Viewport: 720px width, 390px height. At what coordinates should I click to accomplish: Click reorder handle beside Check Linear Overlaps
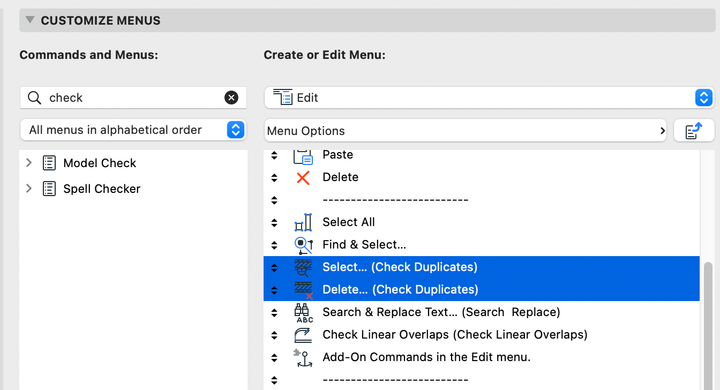tap(274, 335)
